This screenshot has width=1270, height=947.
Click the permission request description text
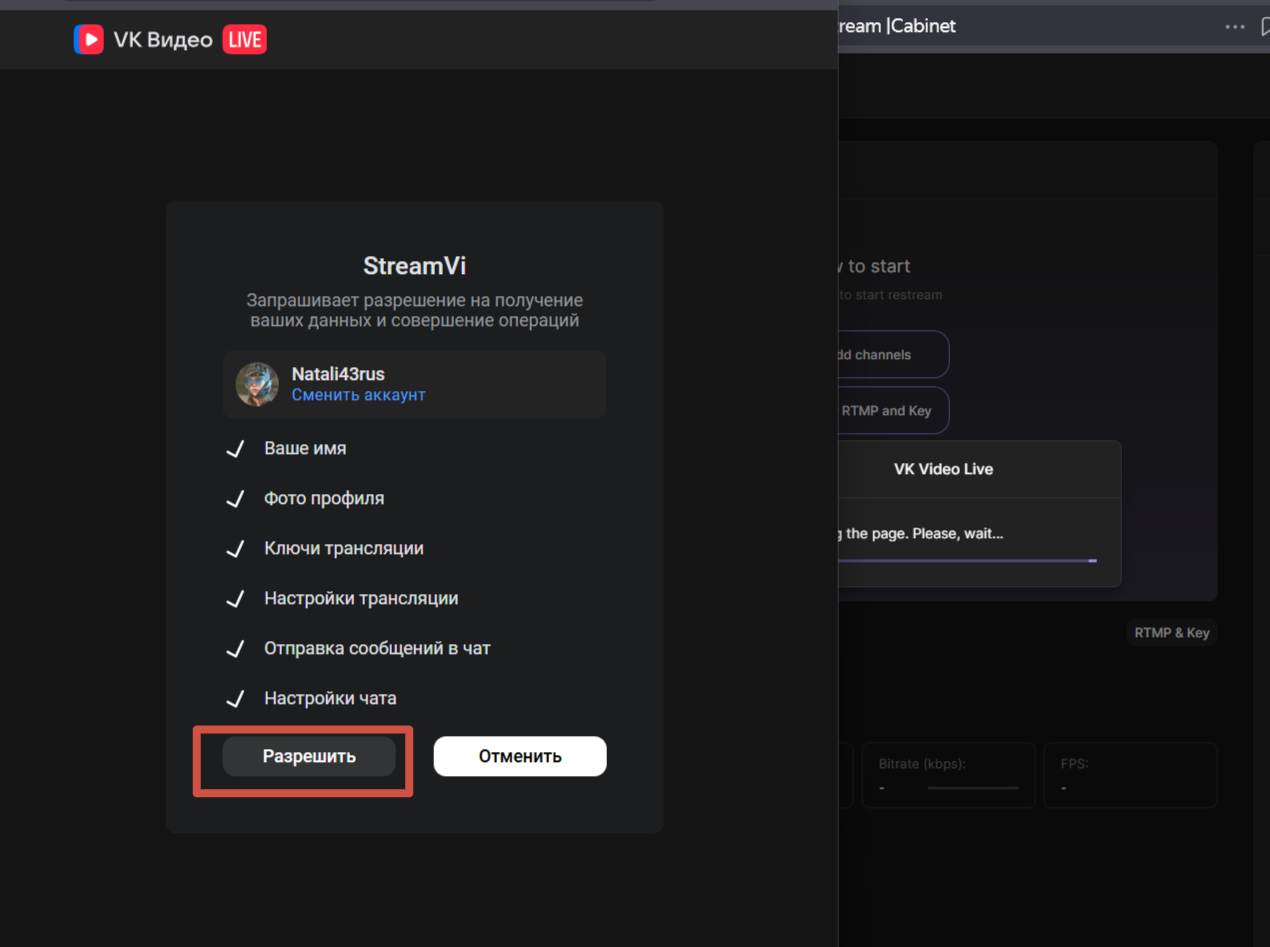click(x=415, y=311)
